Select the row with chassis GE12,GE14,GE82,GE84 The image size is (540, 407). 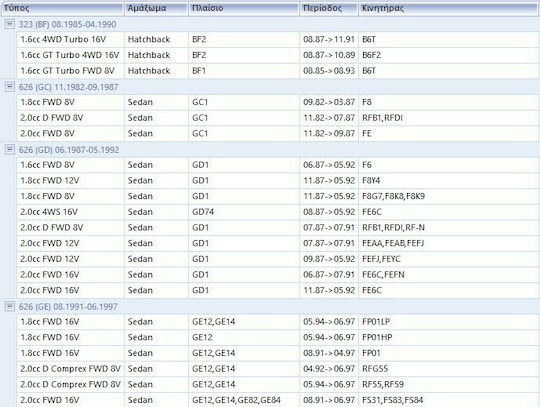(x=278, y=400)
